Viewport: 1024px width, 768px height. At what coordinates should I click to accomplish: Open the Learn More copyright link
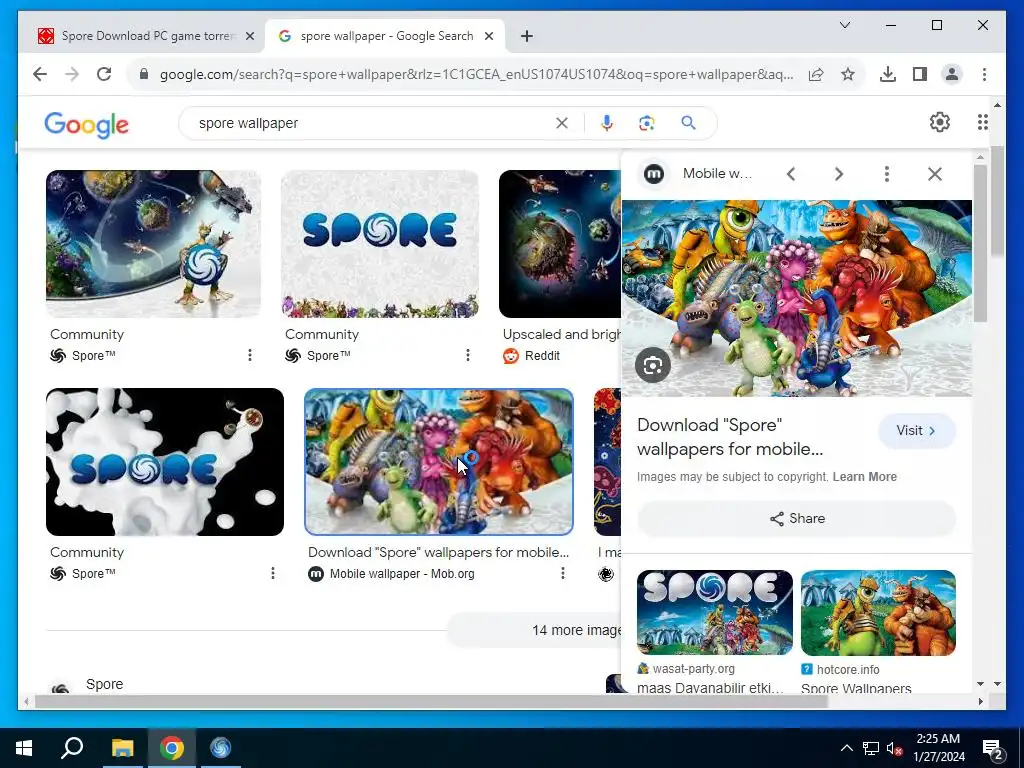tap(864, 477)
